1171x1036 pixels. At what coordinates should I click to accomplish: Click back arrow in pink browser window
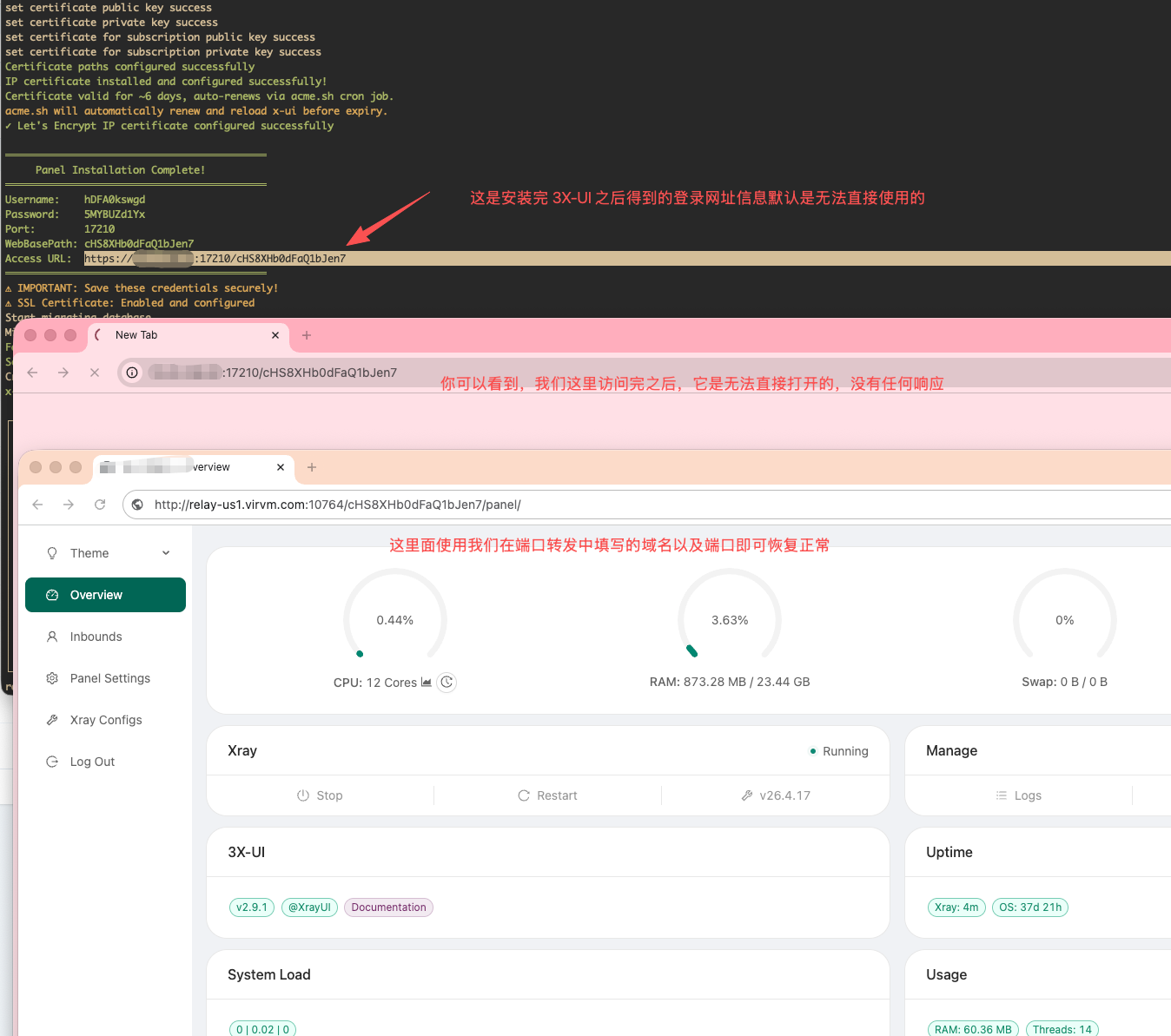(x=32, y=373)
